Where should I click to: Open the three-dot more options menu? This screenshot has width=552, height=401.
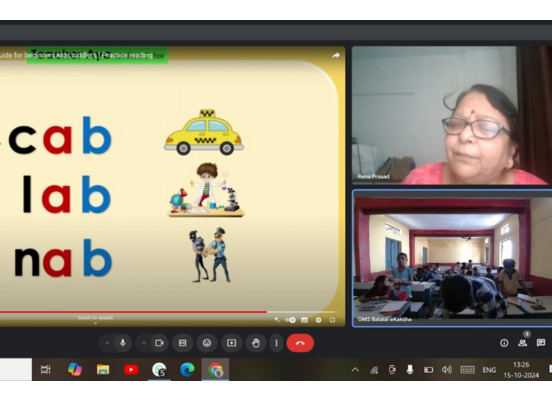[276, 343]
